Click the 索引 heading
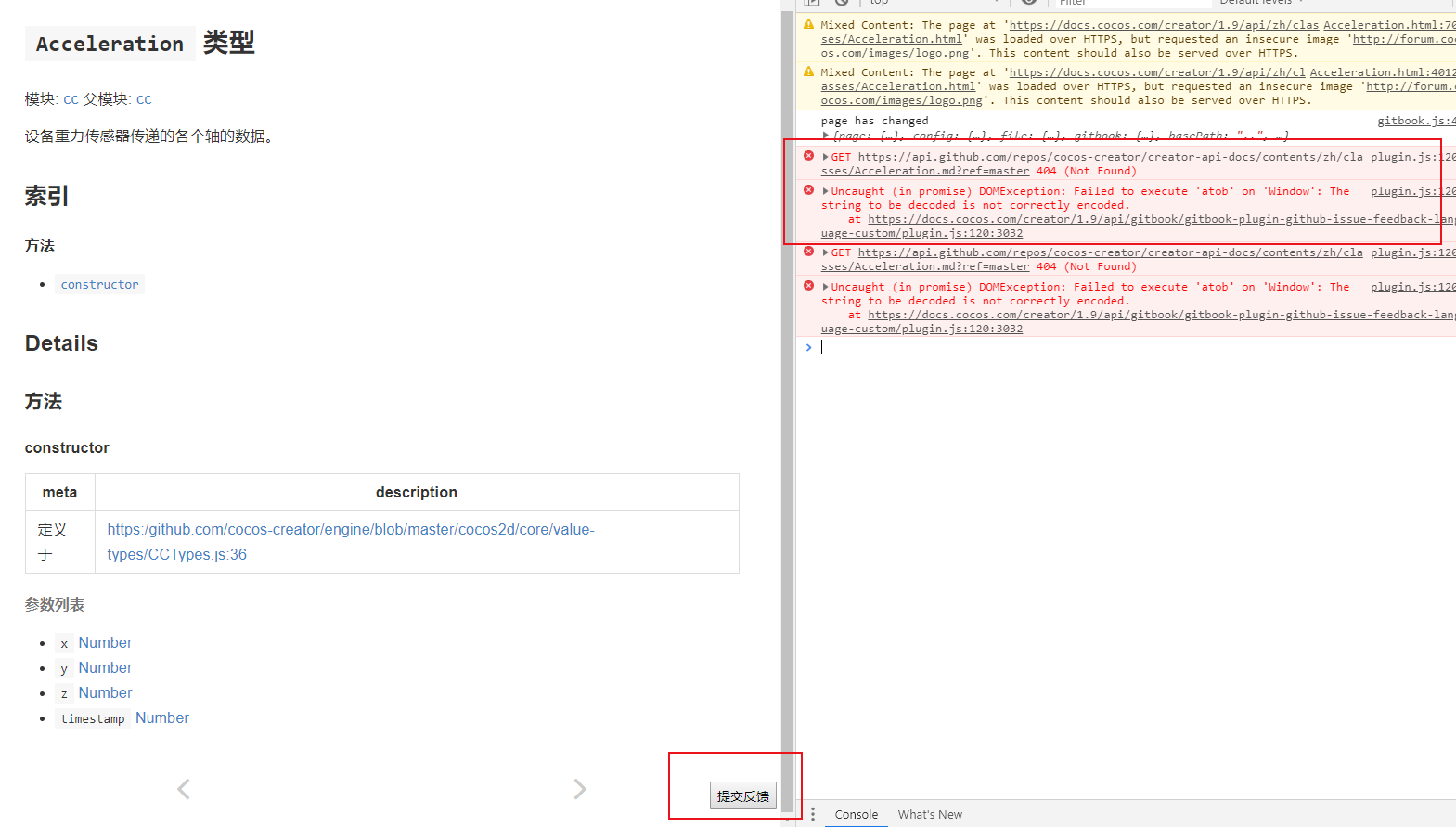The width and height of the screenshot is (1456, 827). click(46, 196)
